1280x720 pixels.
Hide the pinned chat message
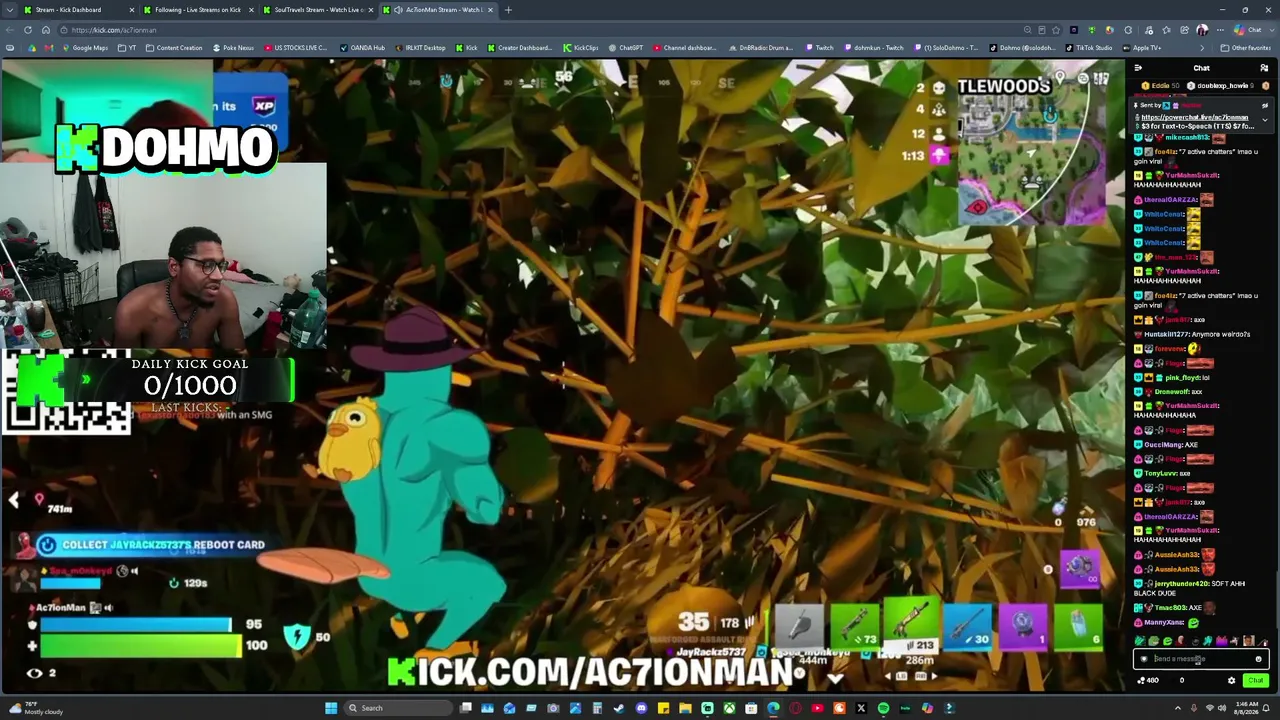(x=1264, y=105)
